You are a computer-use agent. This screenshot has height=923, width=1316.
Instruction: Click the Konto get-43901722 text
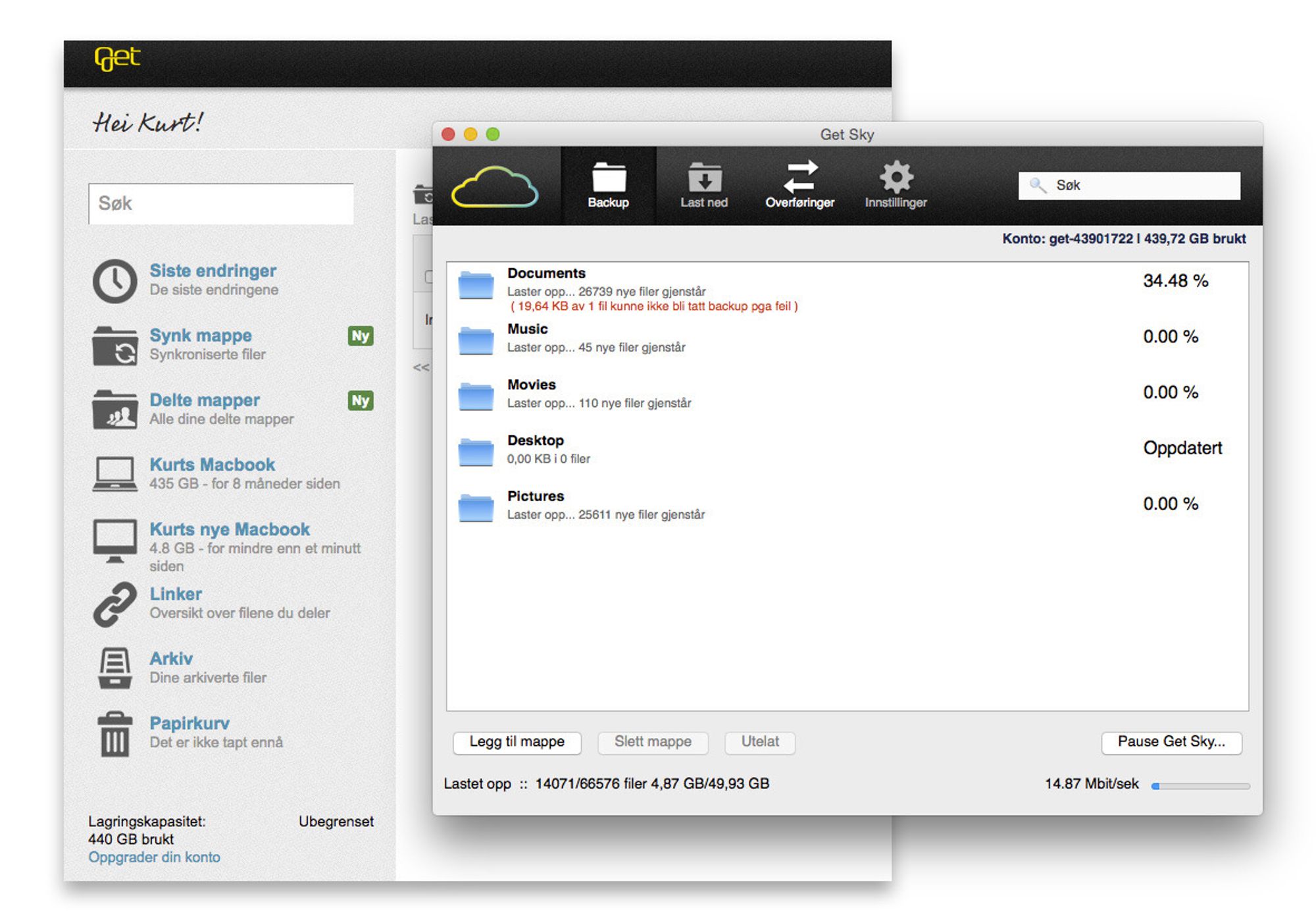point(1067,238)
